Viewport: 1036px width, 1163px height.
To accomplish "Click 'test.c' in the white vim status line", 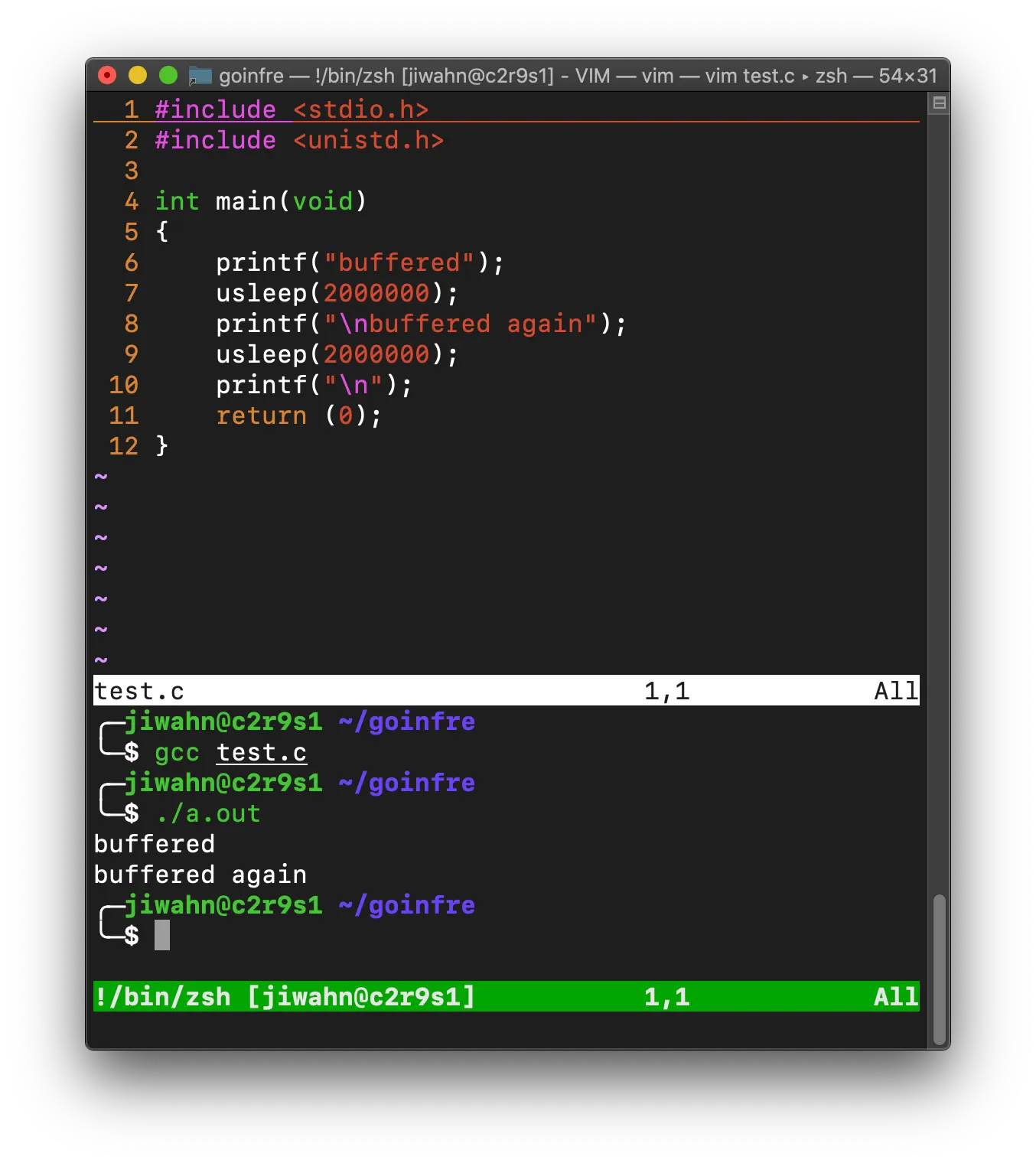I will pos(139,691).
